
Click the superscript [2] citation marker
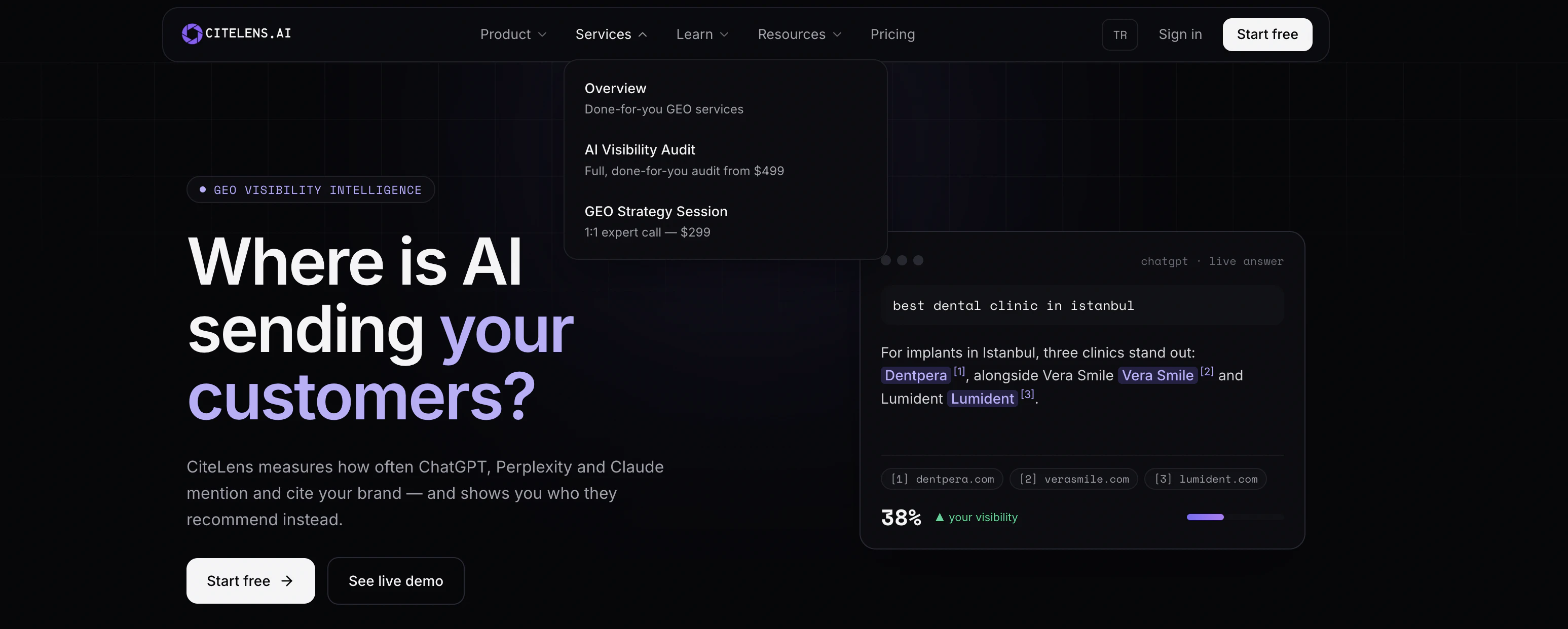click(x=1207, y=371)
